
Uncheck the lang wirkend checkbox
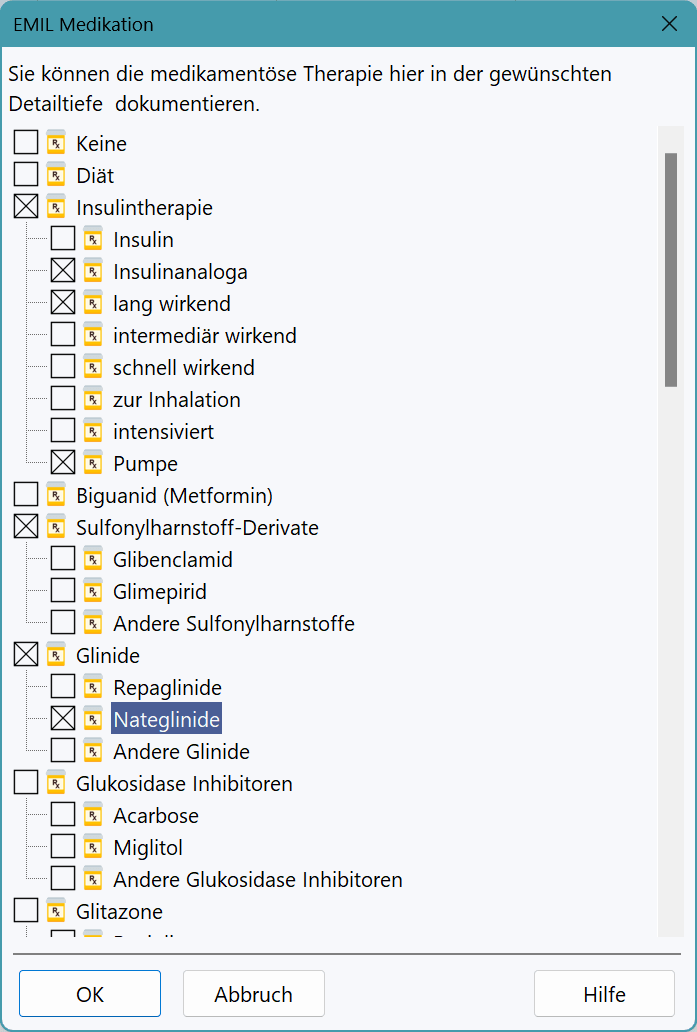tap(63, 303)
